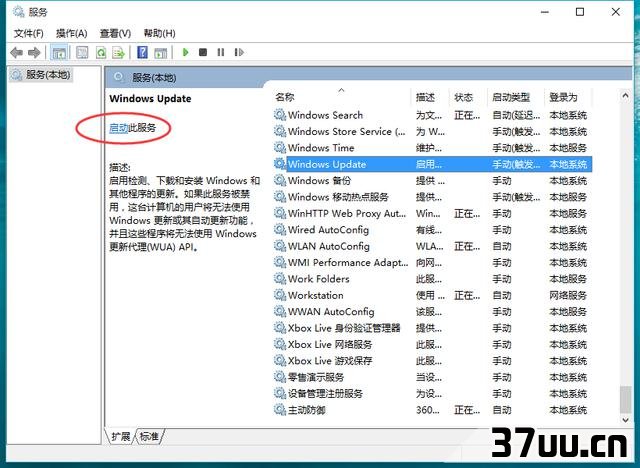Select the WLAN AutoConfig service name
This screenshot has height=468, width=640.
click(x=329, y=246)
